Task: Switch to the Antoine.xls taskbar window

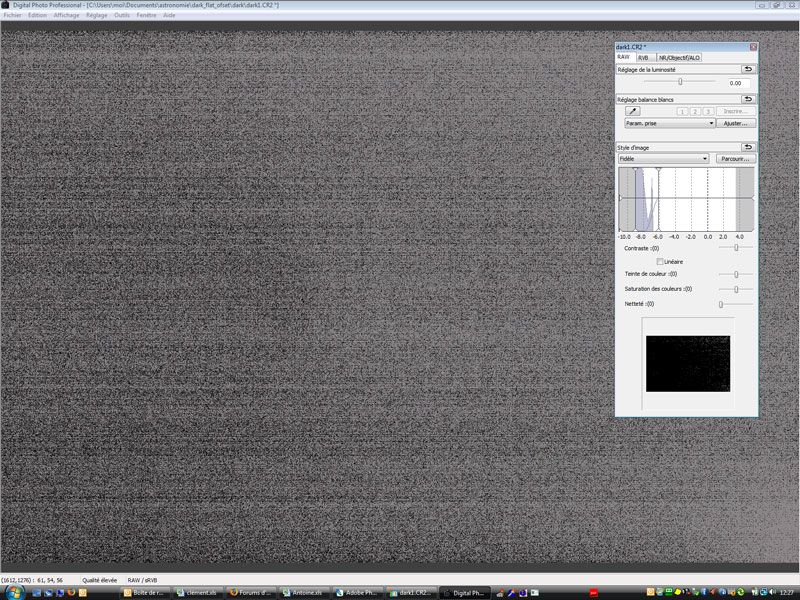Action: point(304,592)
